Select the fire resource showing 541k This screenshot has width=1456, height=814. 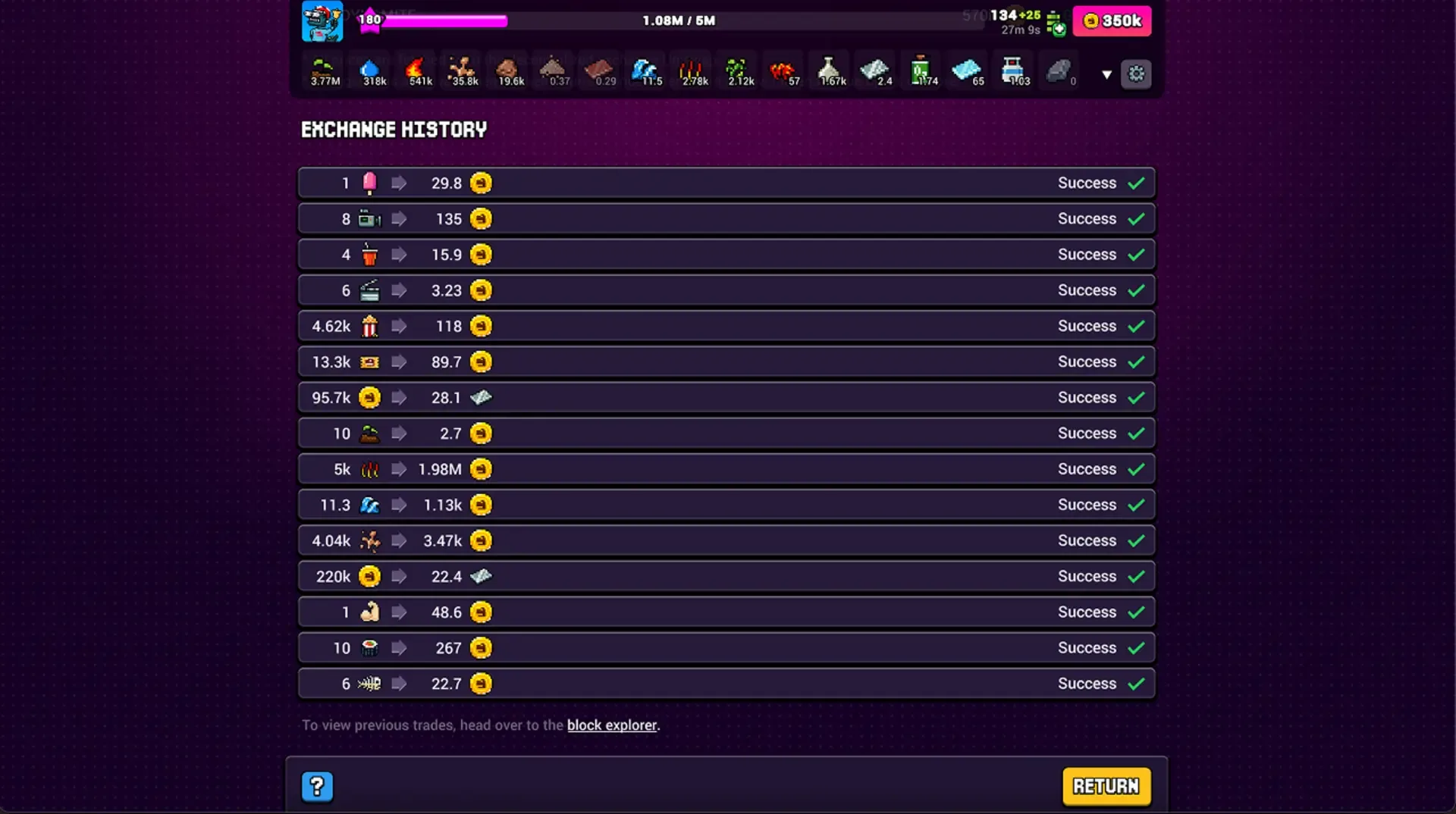point(417,73)
